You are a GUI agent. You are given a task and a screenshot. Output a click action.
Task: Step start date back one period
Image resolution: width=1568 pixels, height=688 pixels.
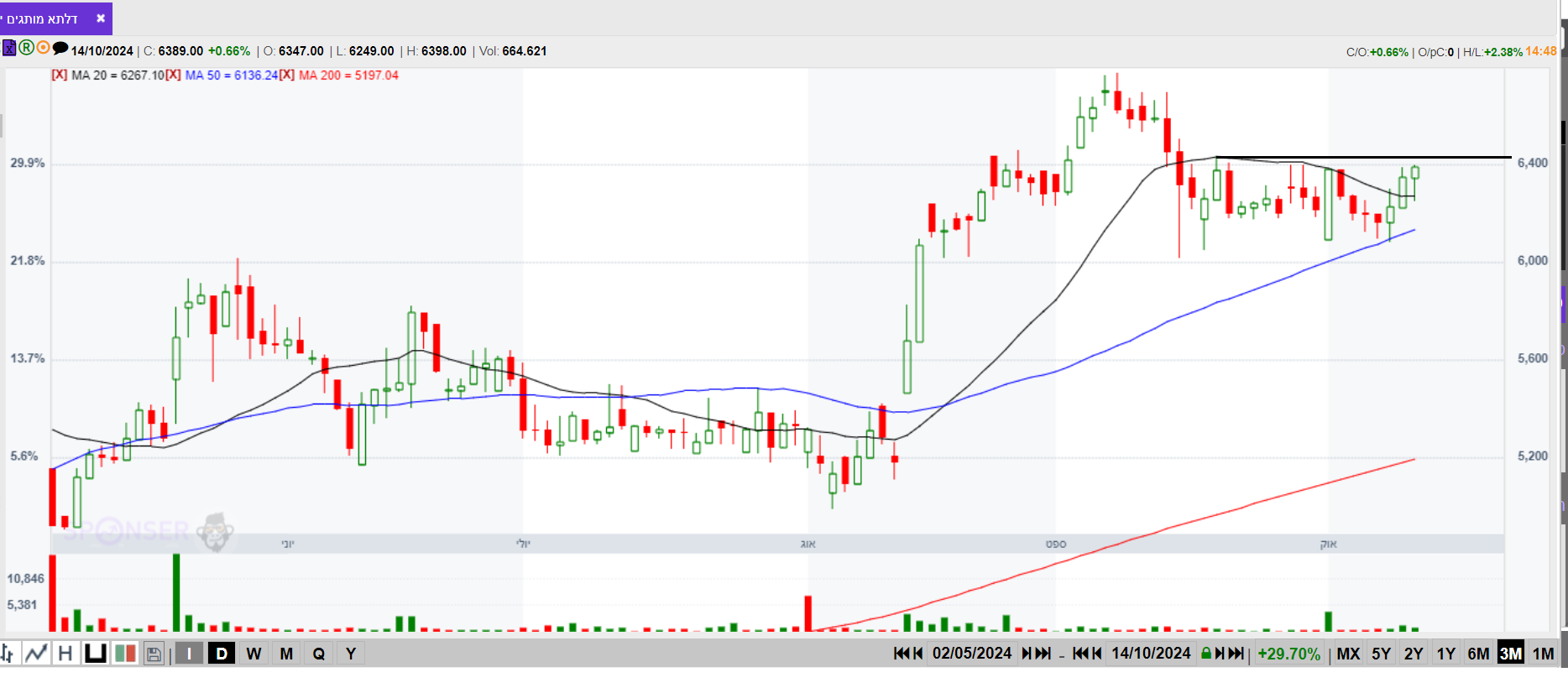coord(918,654)
